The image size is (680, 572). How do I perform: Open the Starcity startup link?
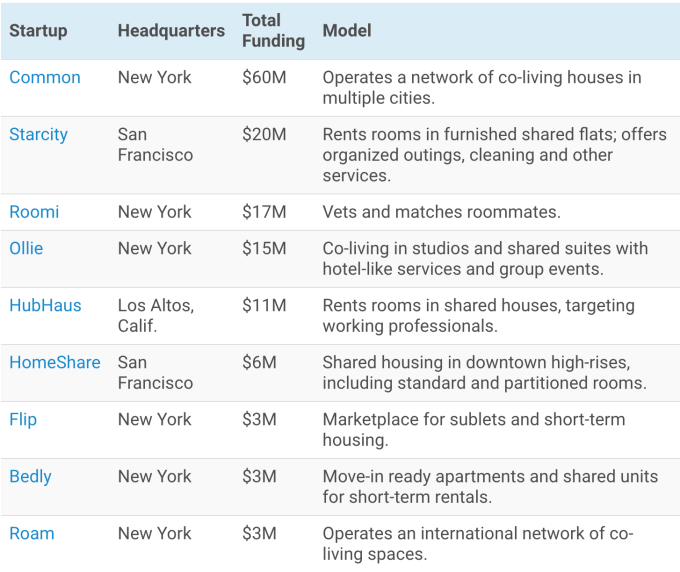39,134
